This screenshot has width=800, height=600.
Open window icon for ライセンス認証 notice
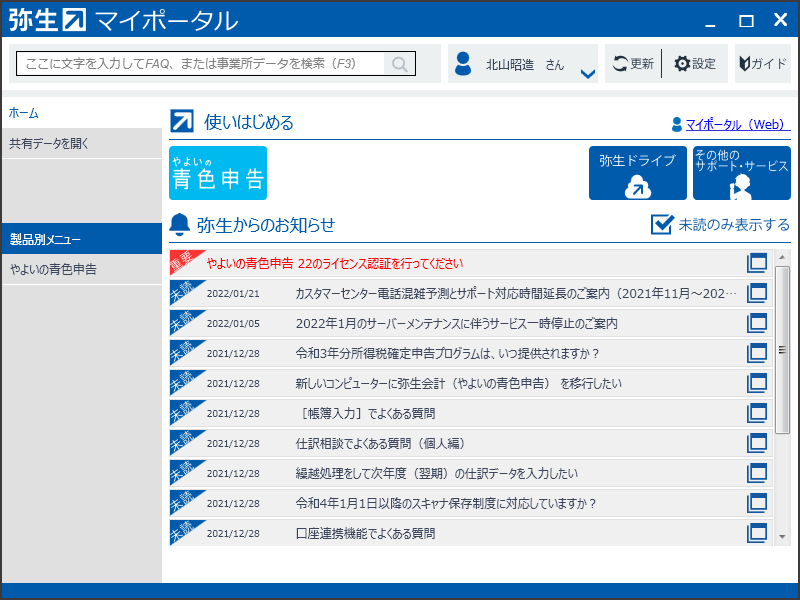tap(757, 263)
